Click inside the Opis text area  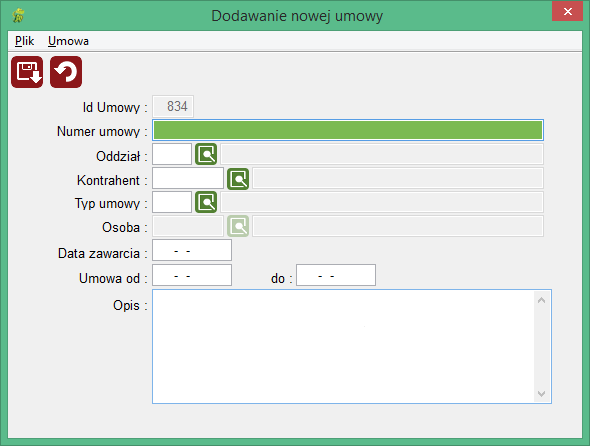pyautogui.click(x=343, y=346)
